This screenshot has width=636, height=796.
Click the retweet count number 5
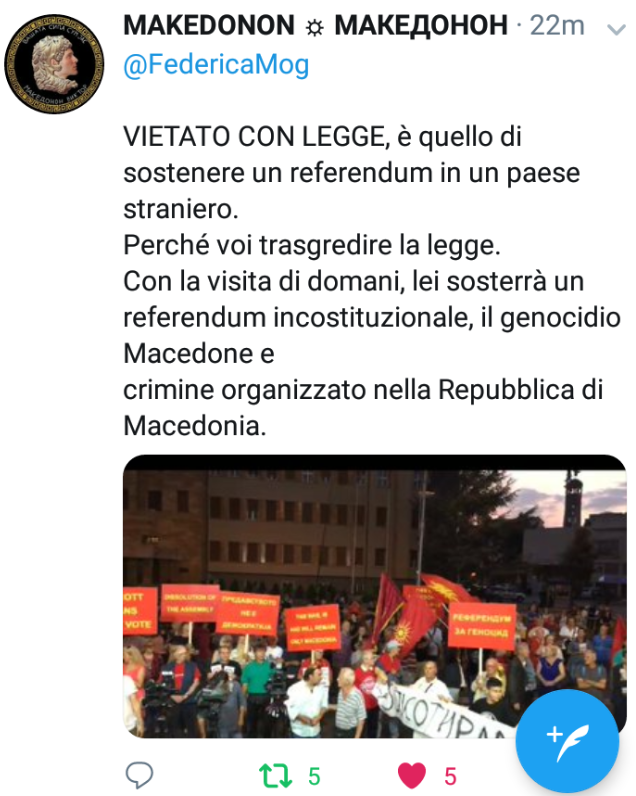[314, 776]
